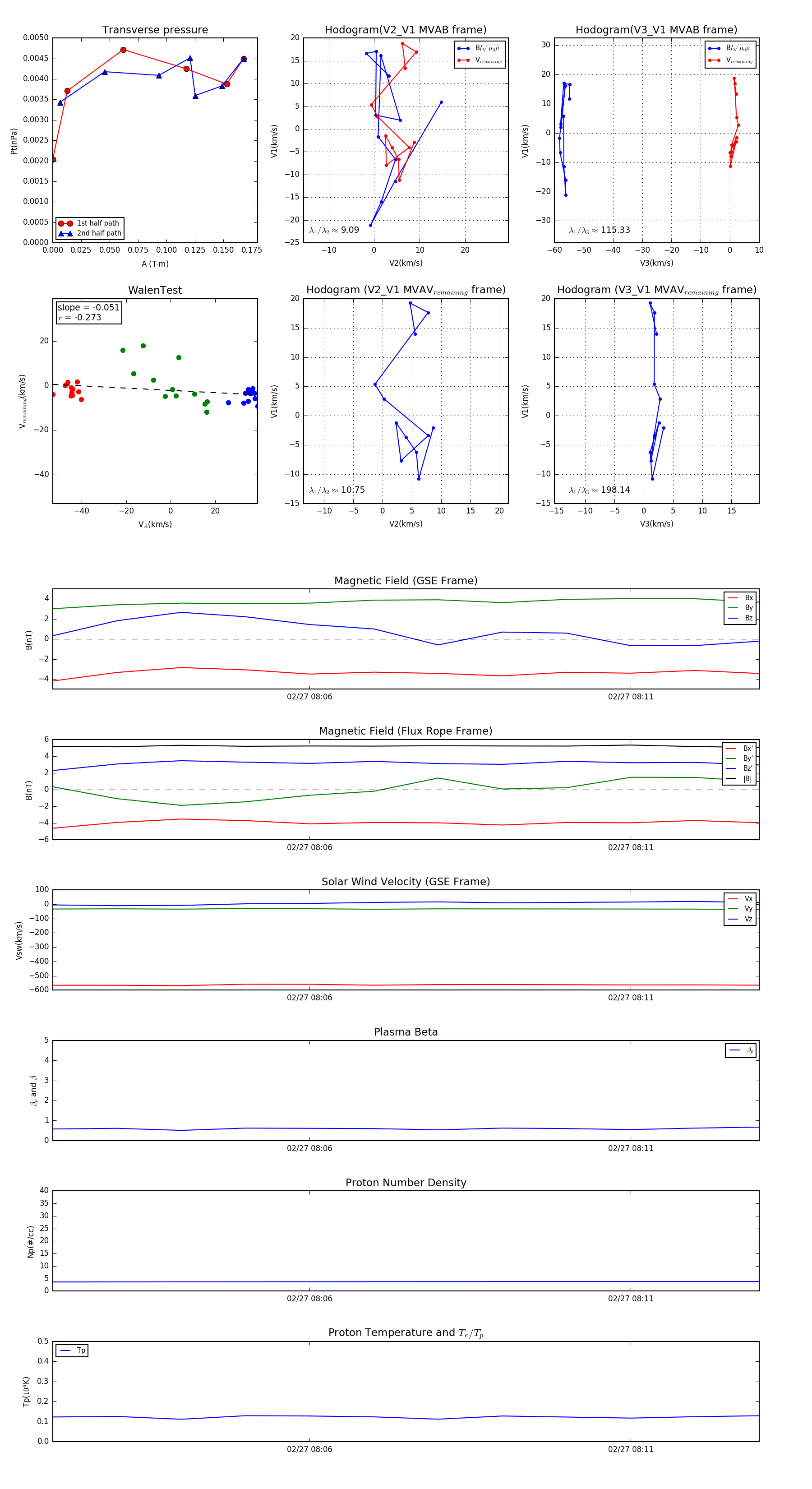Click the Bx' legend entry in flux rope plot
The width and height of the screenshot is (812, 1489).
739,749
